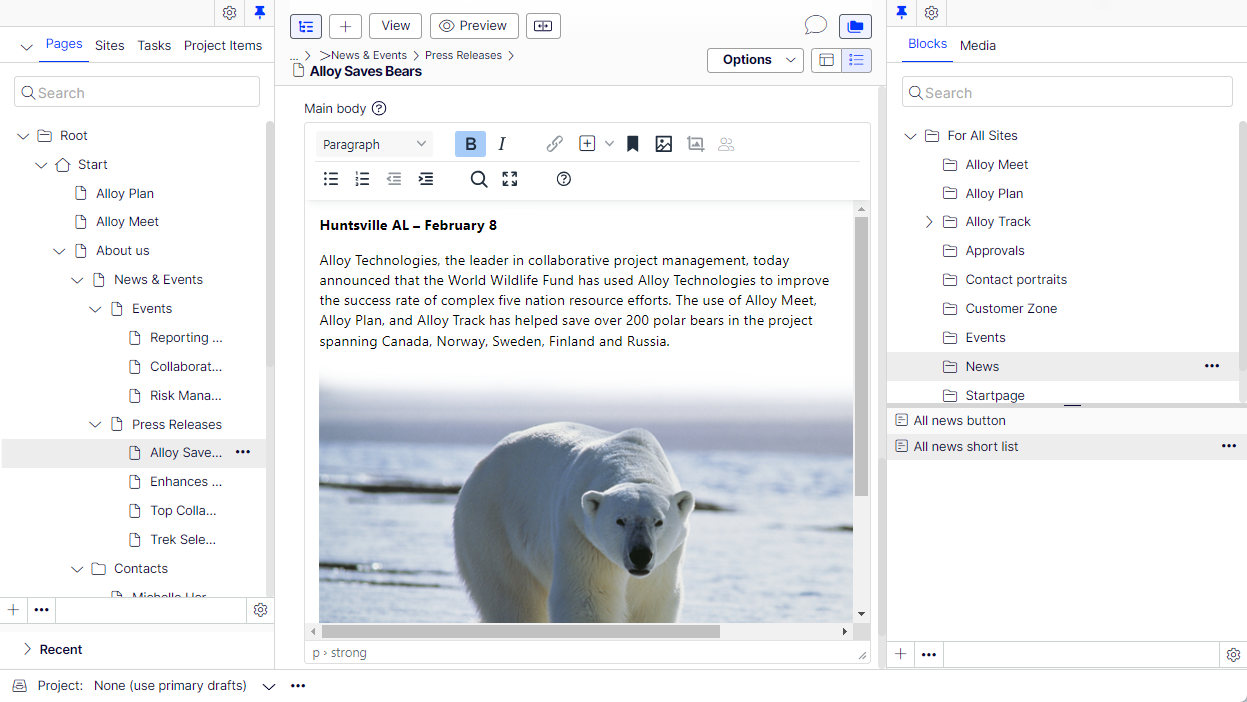Open the editor help icon
This screenshot has width=1247, height=702.
point(564,179)
